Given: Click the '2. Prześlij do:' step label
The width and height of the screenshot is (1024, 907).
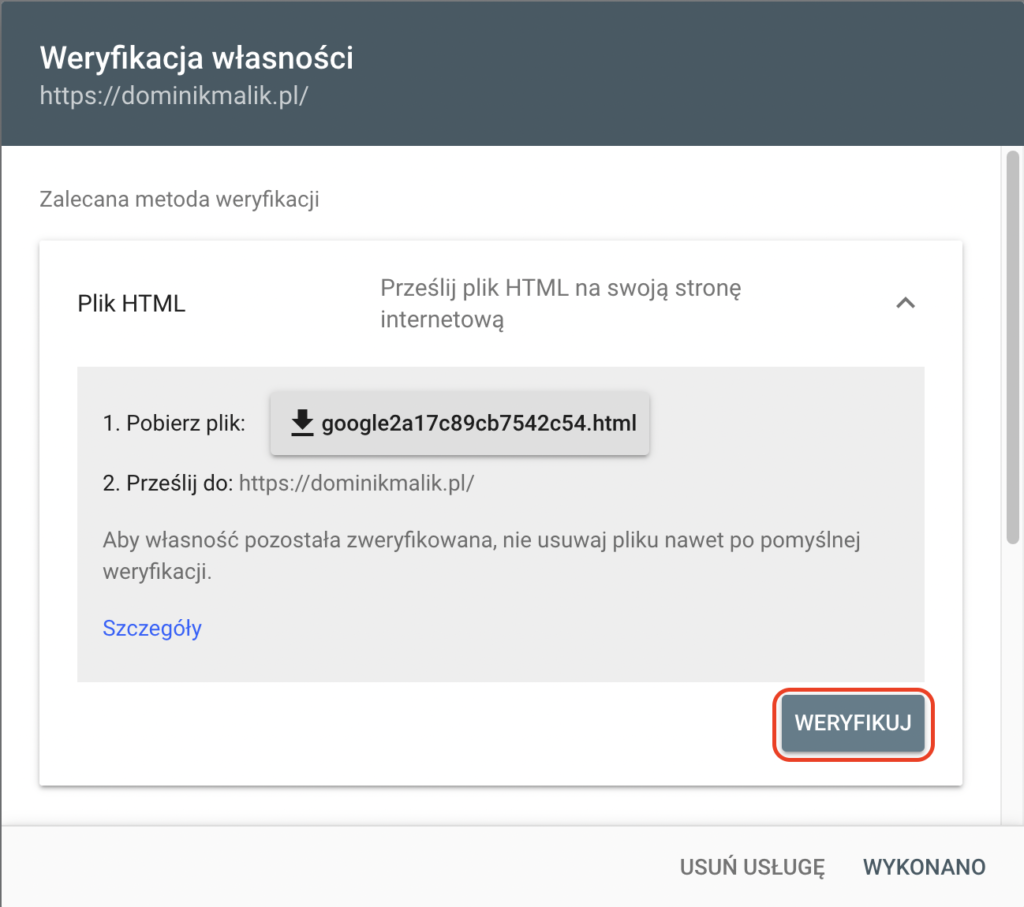Looking at the screenshot, I should tap(167, 483).
